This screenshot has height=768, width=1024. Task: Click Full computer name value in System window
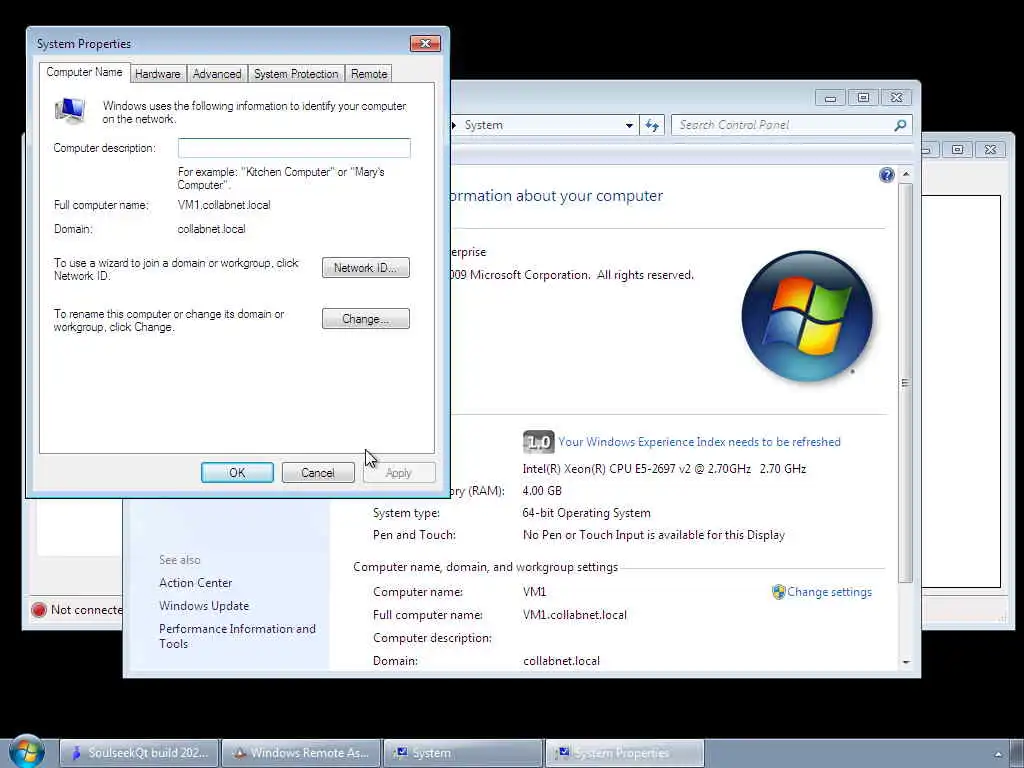[575, 615]
